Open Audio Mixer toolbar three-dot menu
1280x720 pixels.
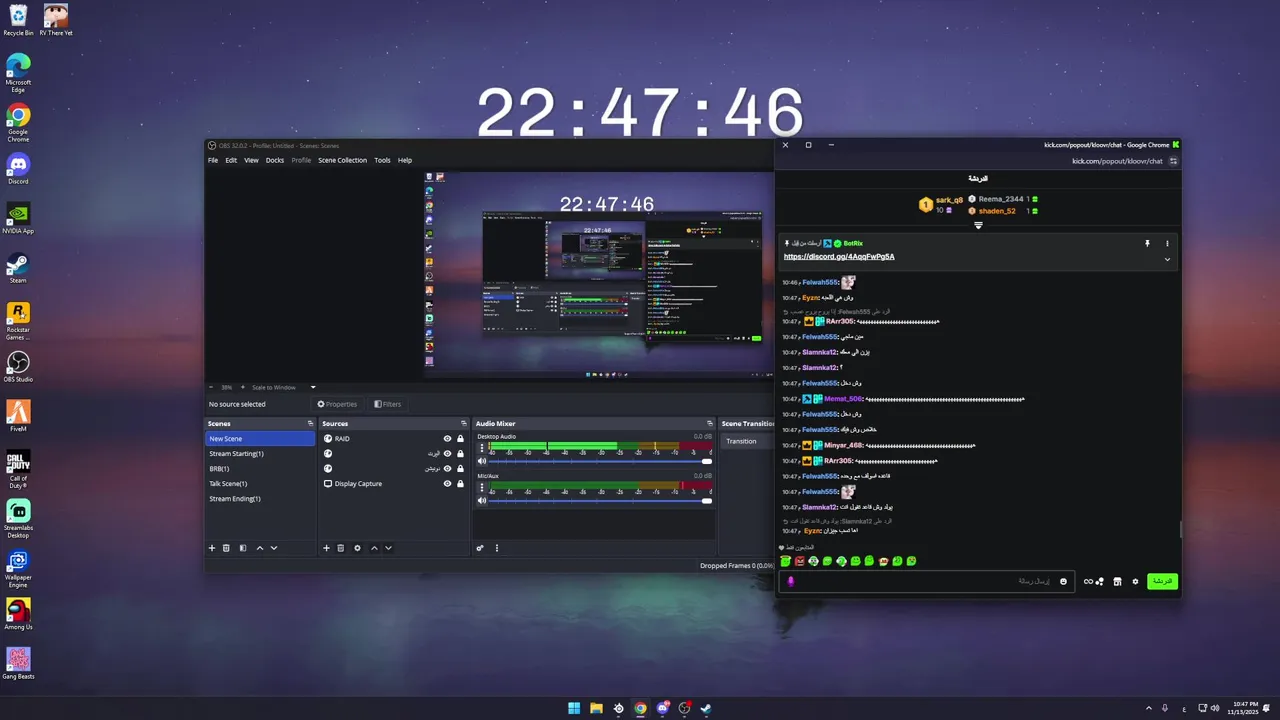(x=496, y=548)
